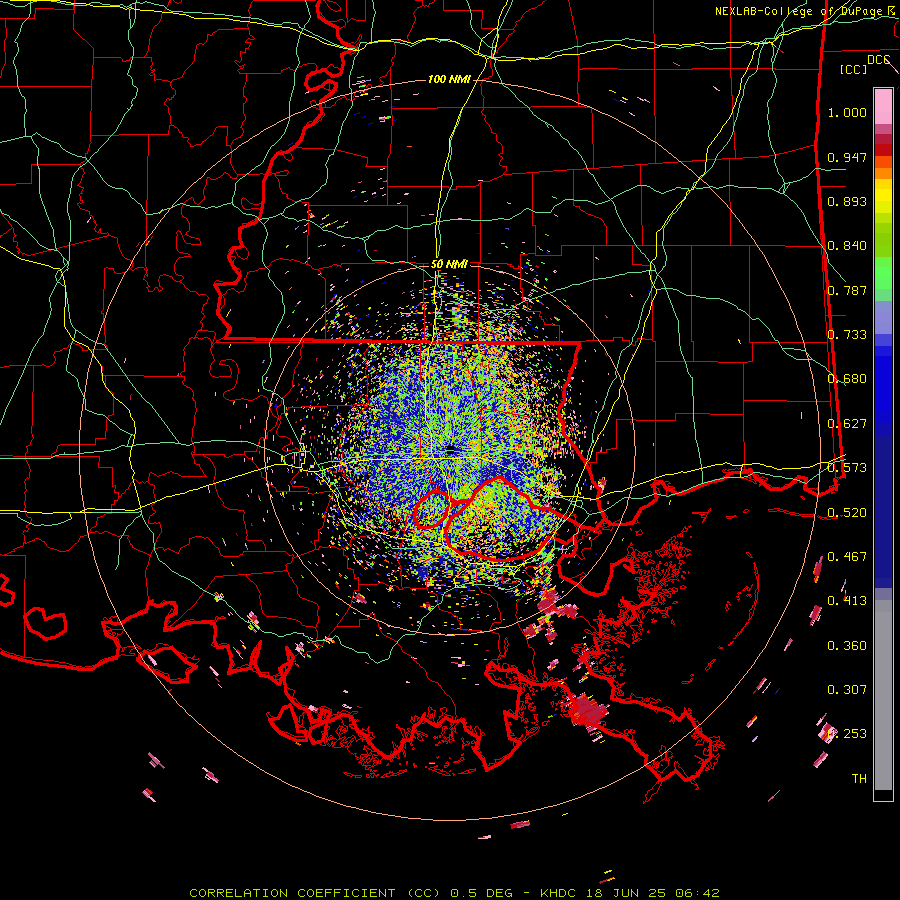The image size is (900, 900).
Task: Select the 0.840 scale value
Action: [x=847, y=246]
